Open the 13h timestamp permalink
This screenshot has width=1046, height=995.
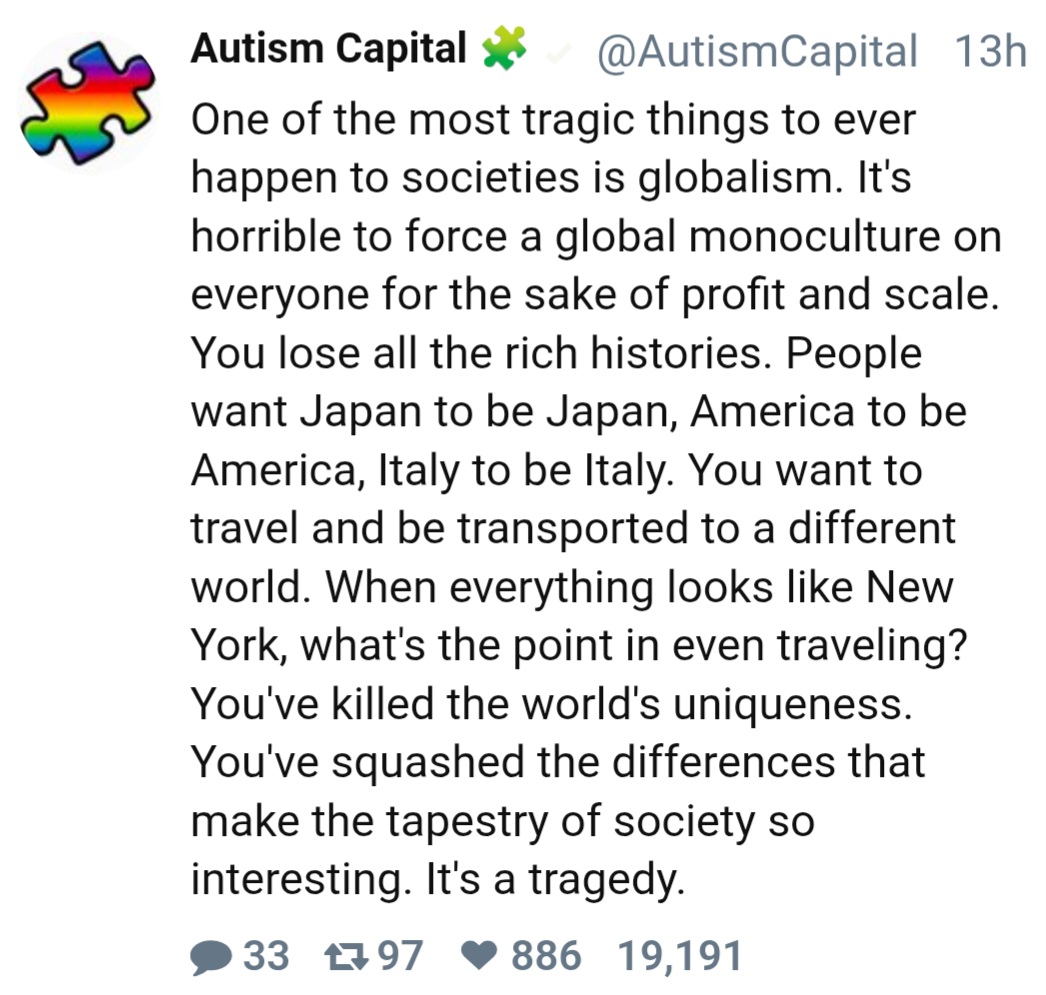990,52
